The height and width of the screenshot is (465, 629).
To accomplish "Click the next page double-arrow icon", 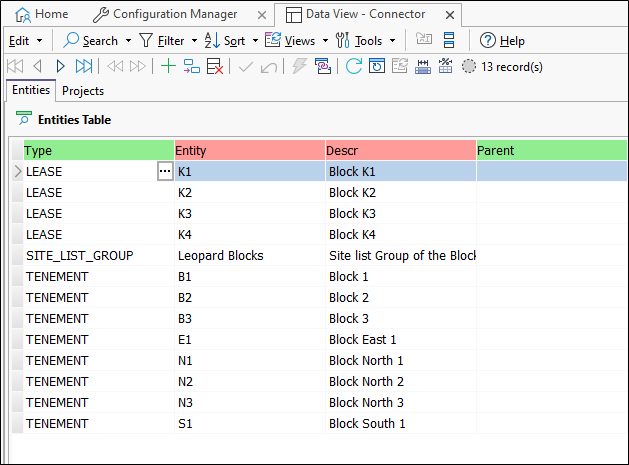I will point(138,66).
